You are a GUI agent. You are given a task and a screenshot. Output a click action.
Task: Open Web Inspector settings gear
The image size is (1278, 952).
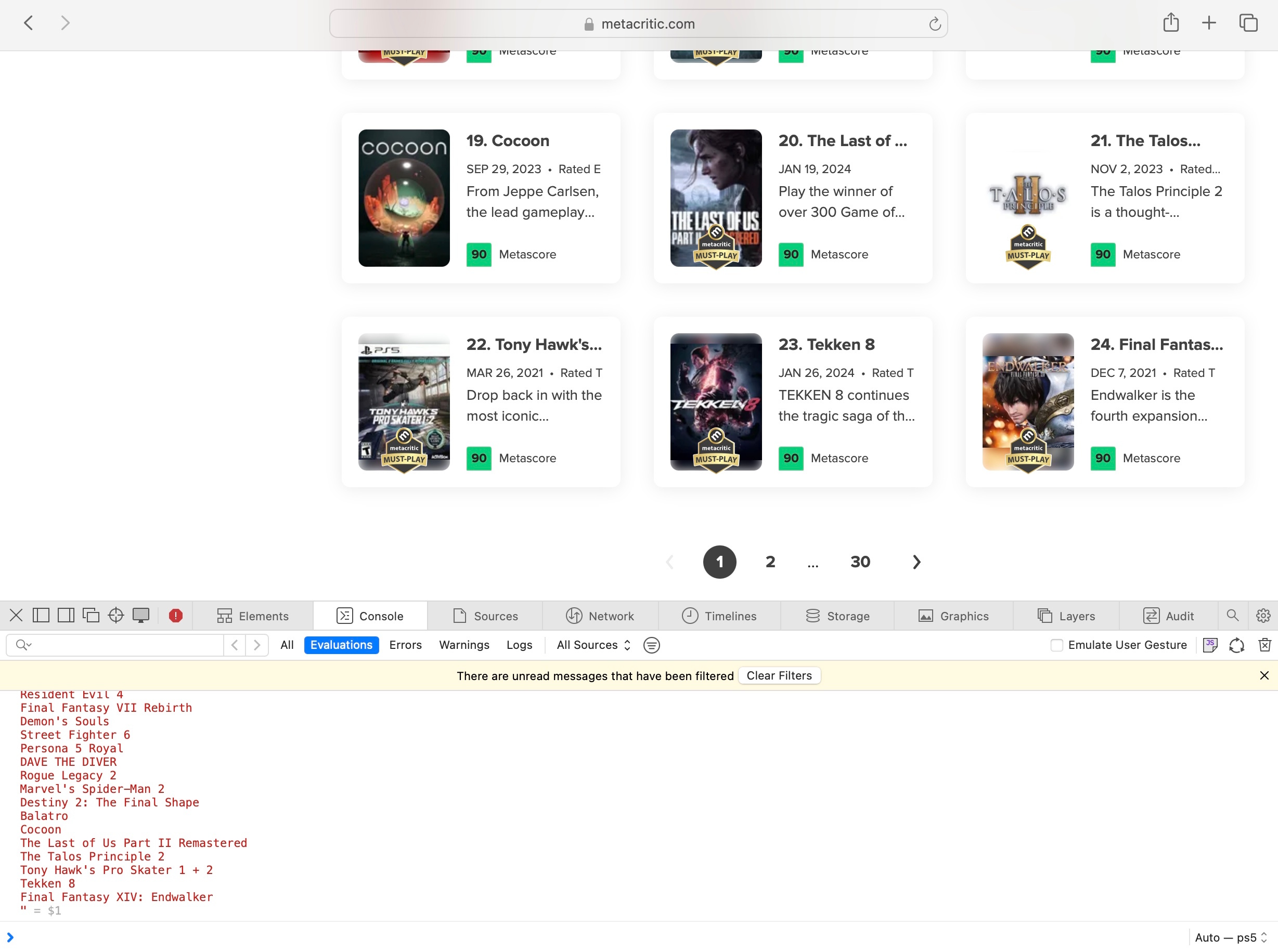(x=1262, y=616)
